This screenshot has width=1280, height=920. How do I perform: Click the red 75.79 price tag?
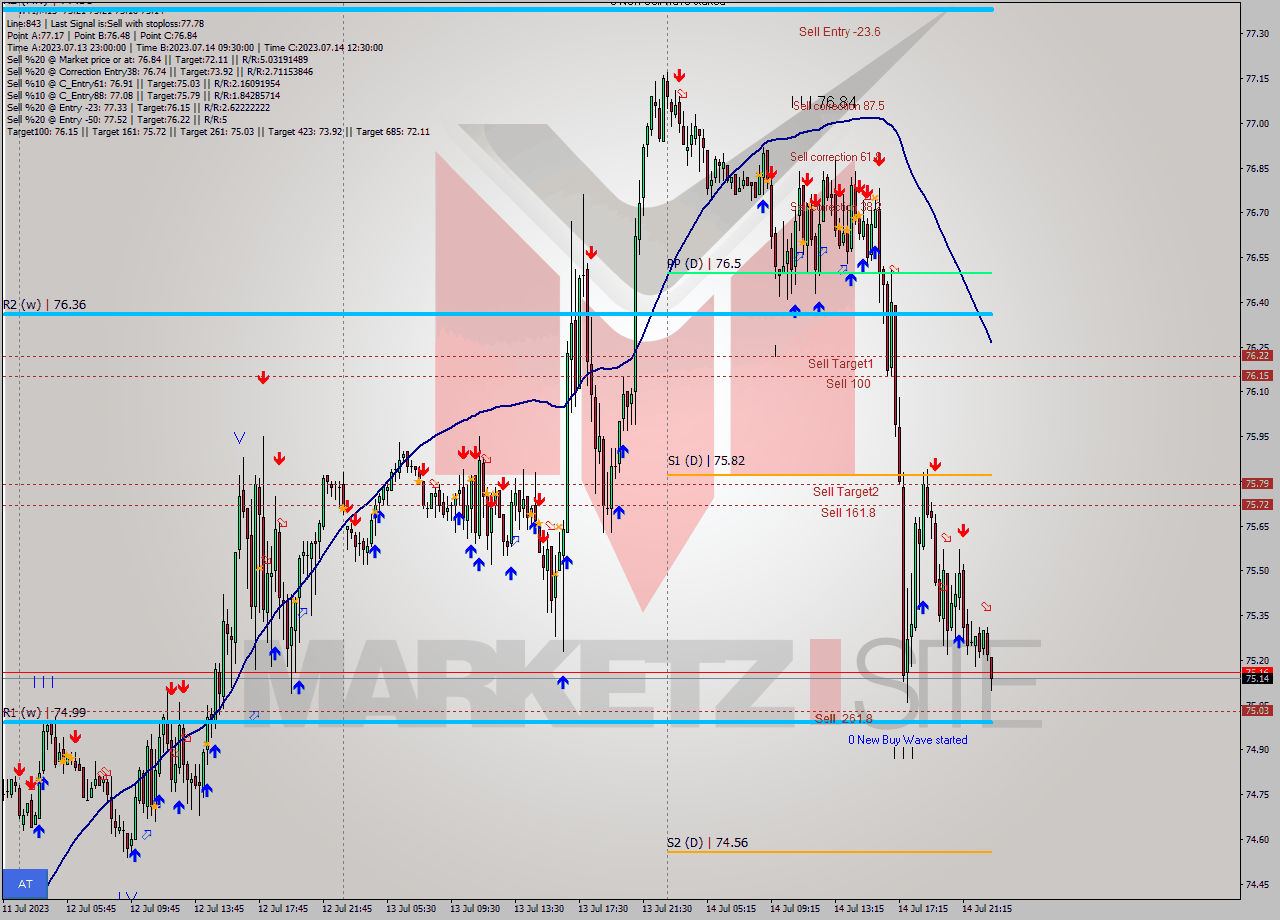[1257, 483]
